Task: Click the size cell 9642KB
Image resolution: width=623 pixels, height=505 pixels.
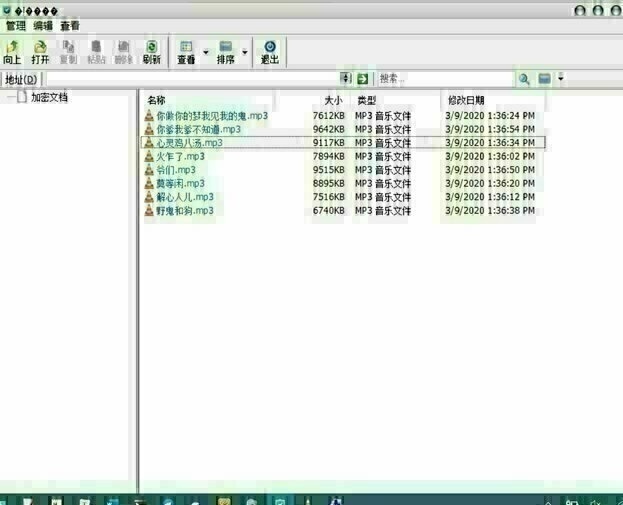Action: coord(329,129)
